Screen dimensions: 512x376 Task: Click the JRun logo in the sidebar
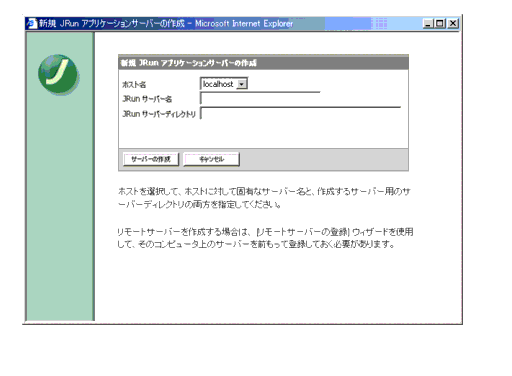[59, 75]
